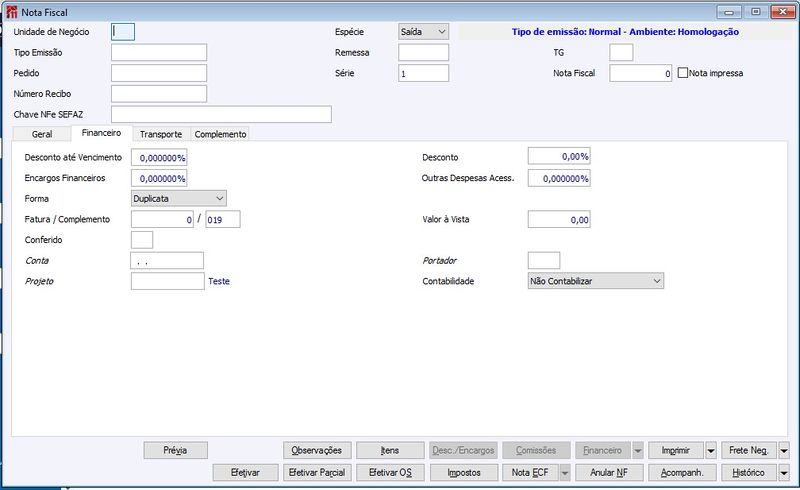Click the Desconto percentage field

tap(559, 156)
